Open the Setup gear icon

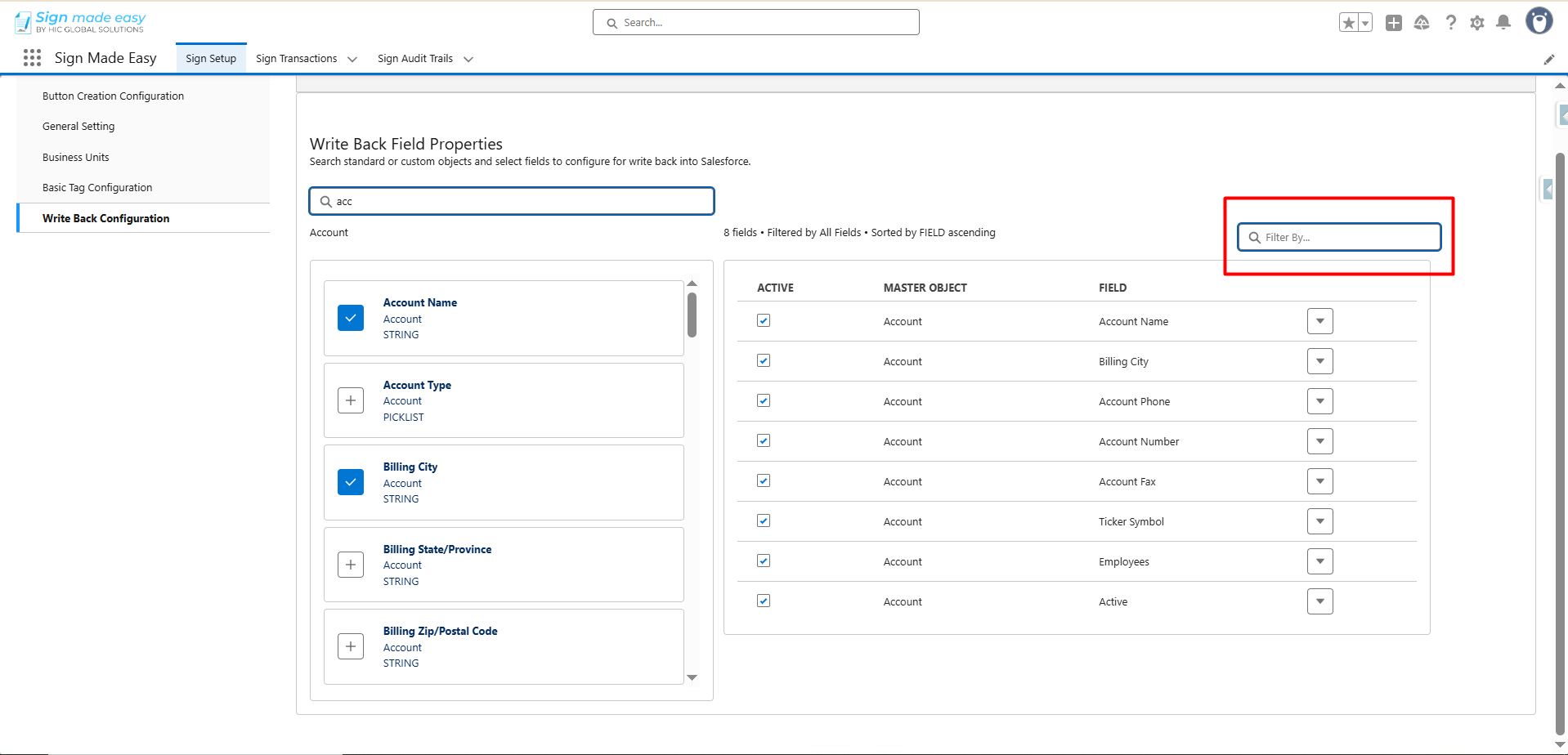pyautogui.click(x=1476, y=23)
